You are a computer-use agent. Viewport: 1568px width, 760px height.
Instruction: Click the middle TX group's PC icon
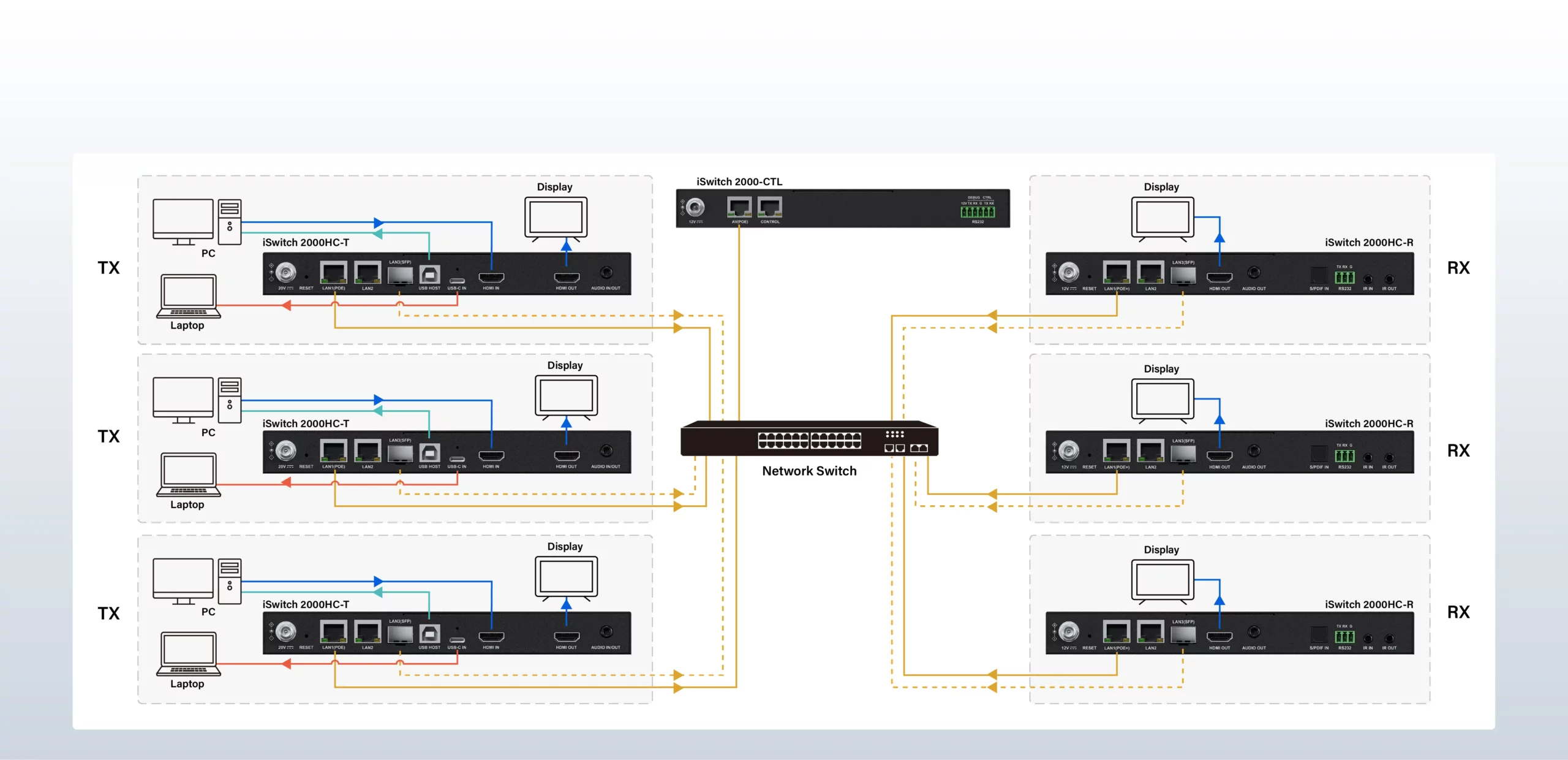197,400
